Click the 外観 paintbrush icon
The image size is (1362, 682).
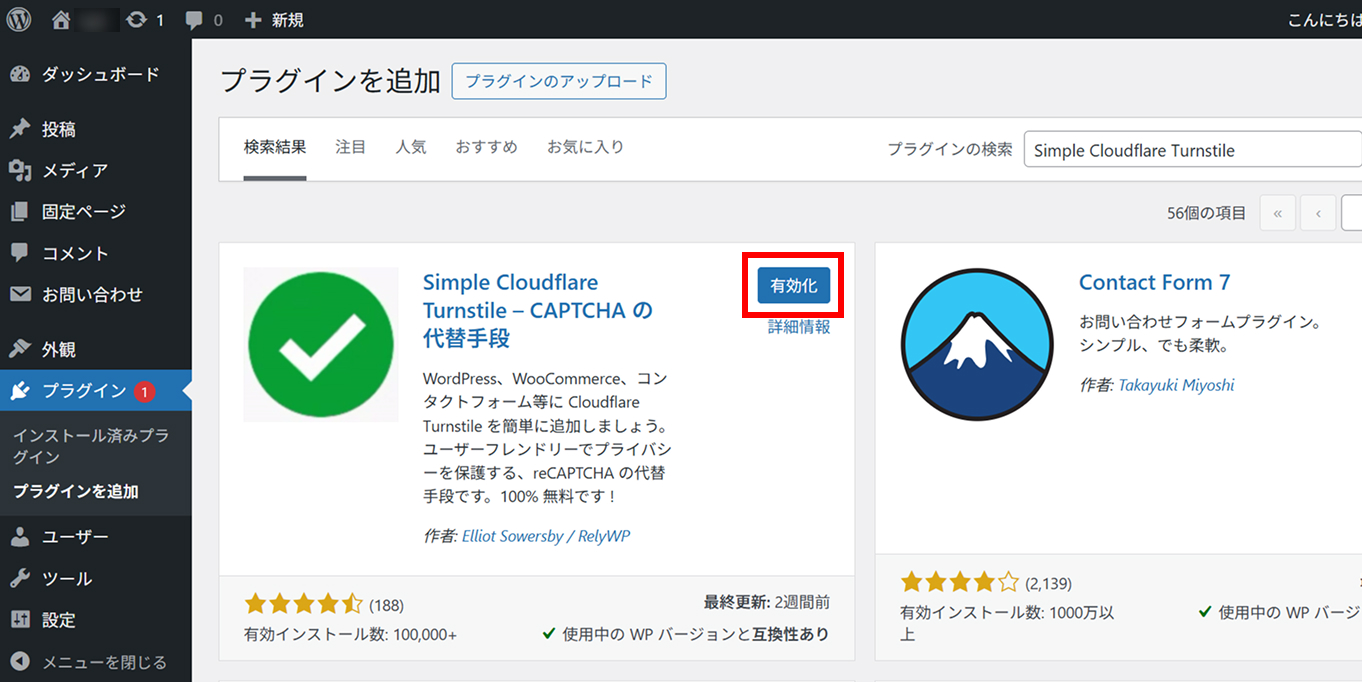coord(19,350)
